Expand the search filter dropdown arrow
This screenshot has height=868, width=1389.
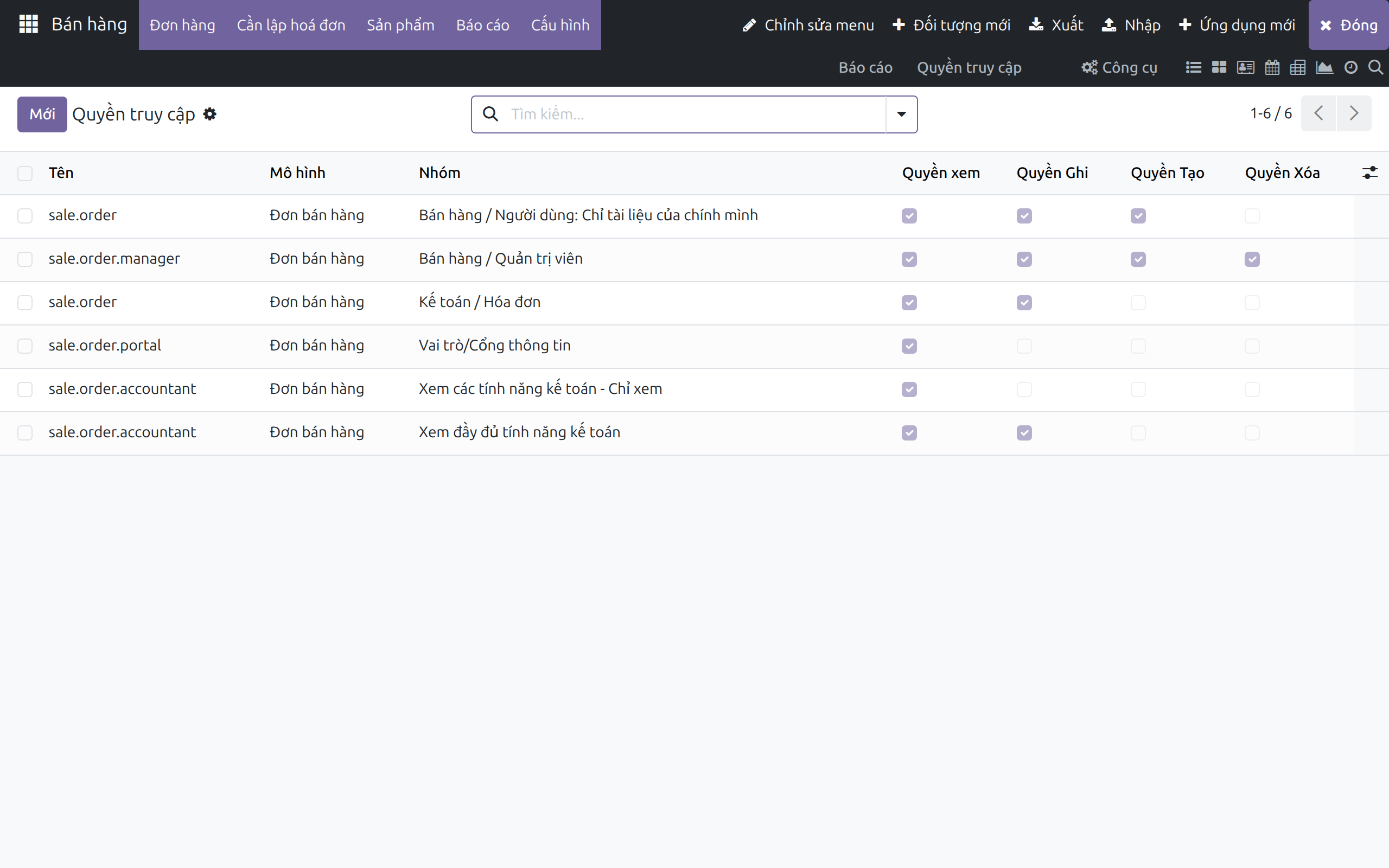tap(901, 114)
